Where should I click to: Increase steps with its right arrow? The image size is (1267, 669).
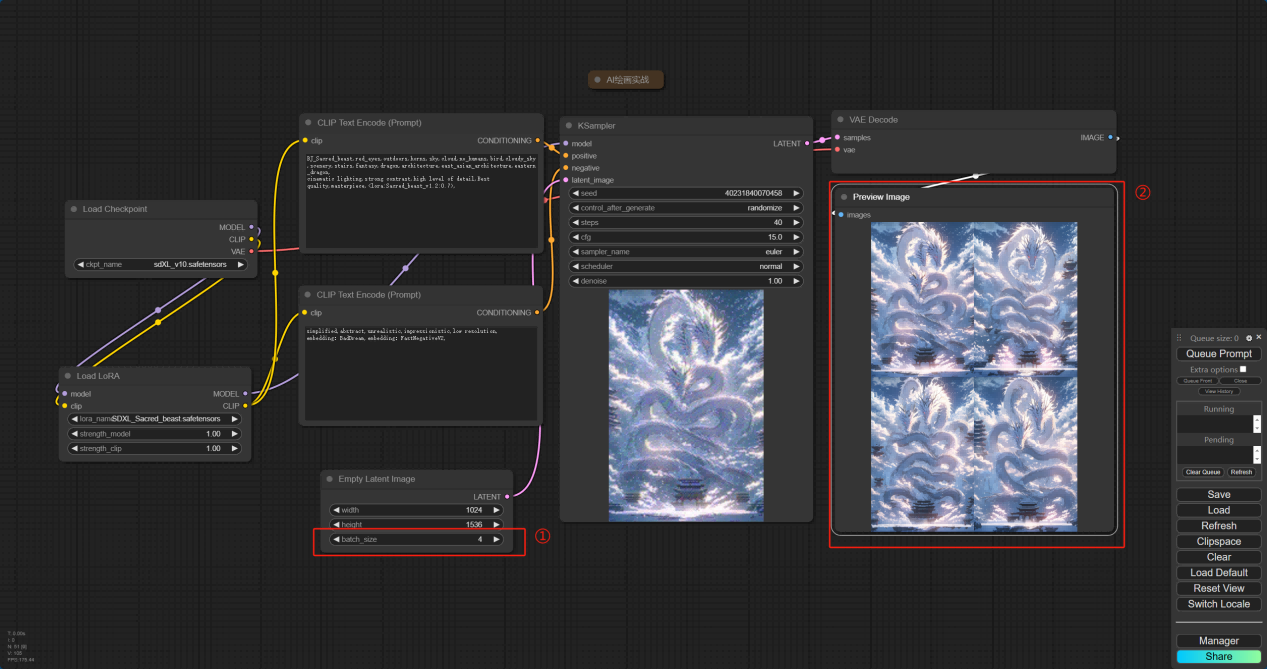pyautogui.click(x=796, y=222)
